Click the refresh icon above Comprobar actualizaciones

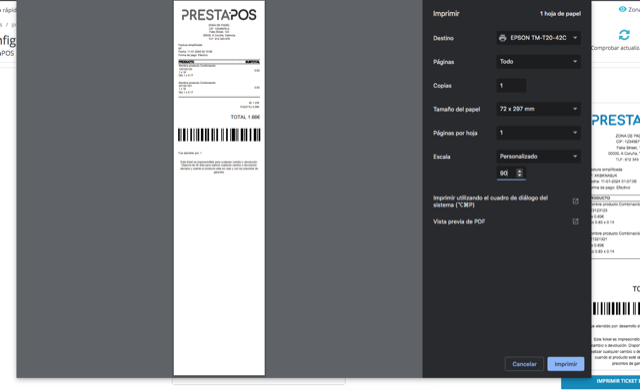[x=624, y=35]
